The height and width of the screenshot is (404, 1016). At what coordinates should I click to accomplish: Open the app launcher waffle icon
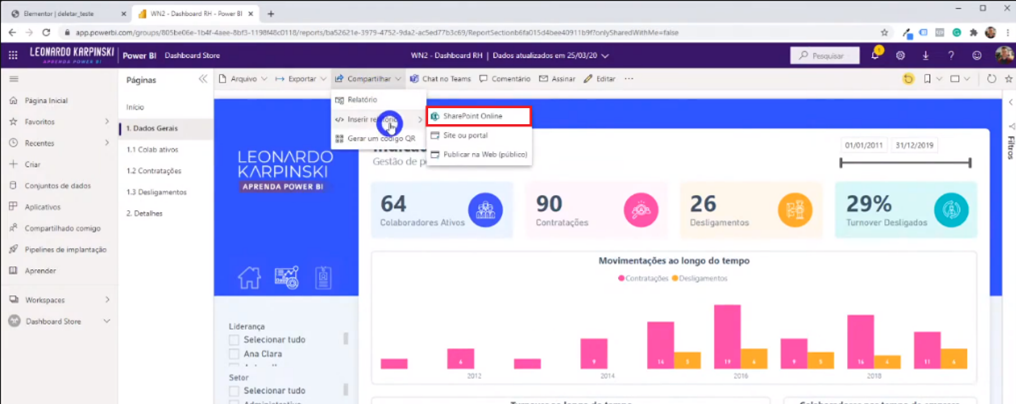(x=14, y=55)
